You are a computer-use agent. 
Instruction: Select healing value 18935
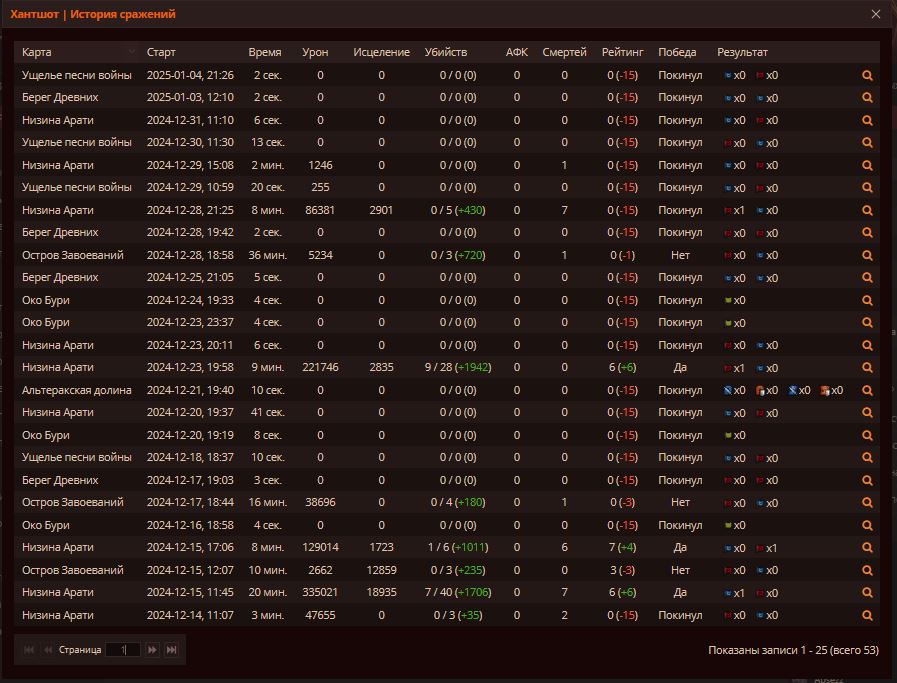tap(382, 592)
